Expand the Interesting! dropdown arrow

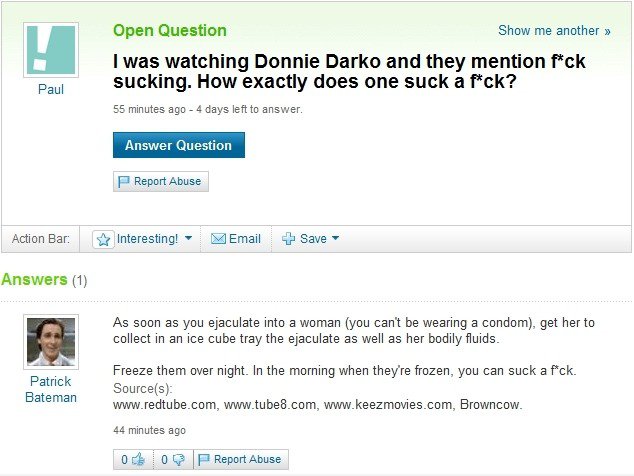tap(188, 238)
